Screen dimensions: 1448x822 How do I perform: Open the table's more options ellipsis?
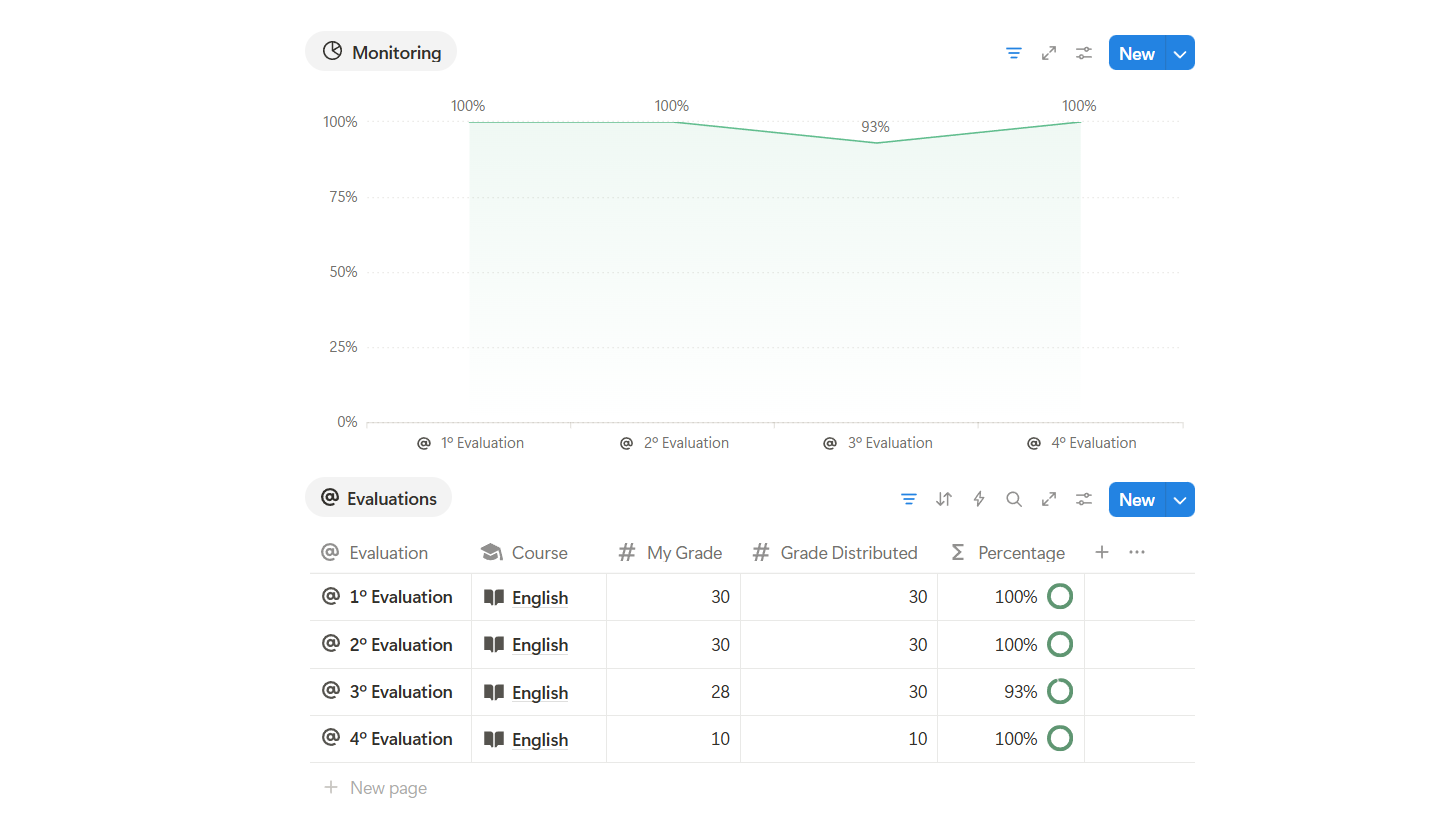pyautogui.click(x=1137, y=552)
